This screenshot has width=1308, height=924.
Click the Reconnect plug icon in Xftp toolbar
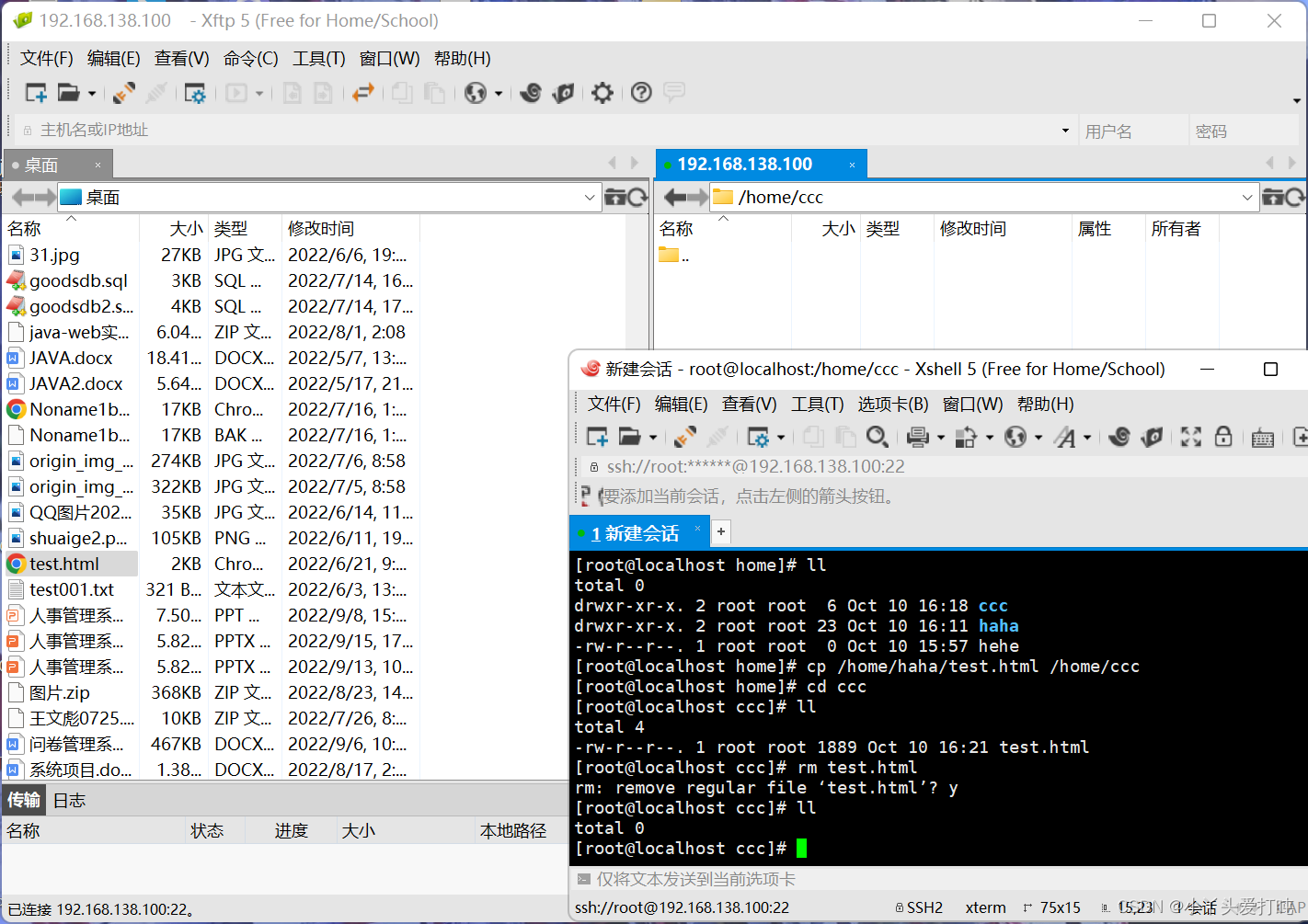[124, 92]
